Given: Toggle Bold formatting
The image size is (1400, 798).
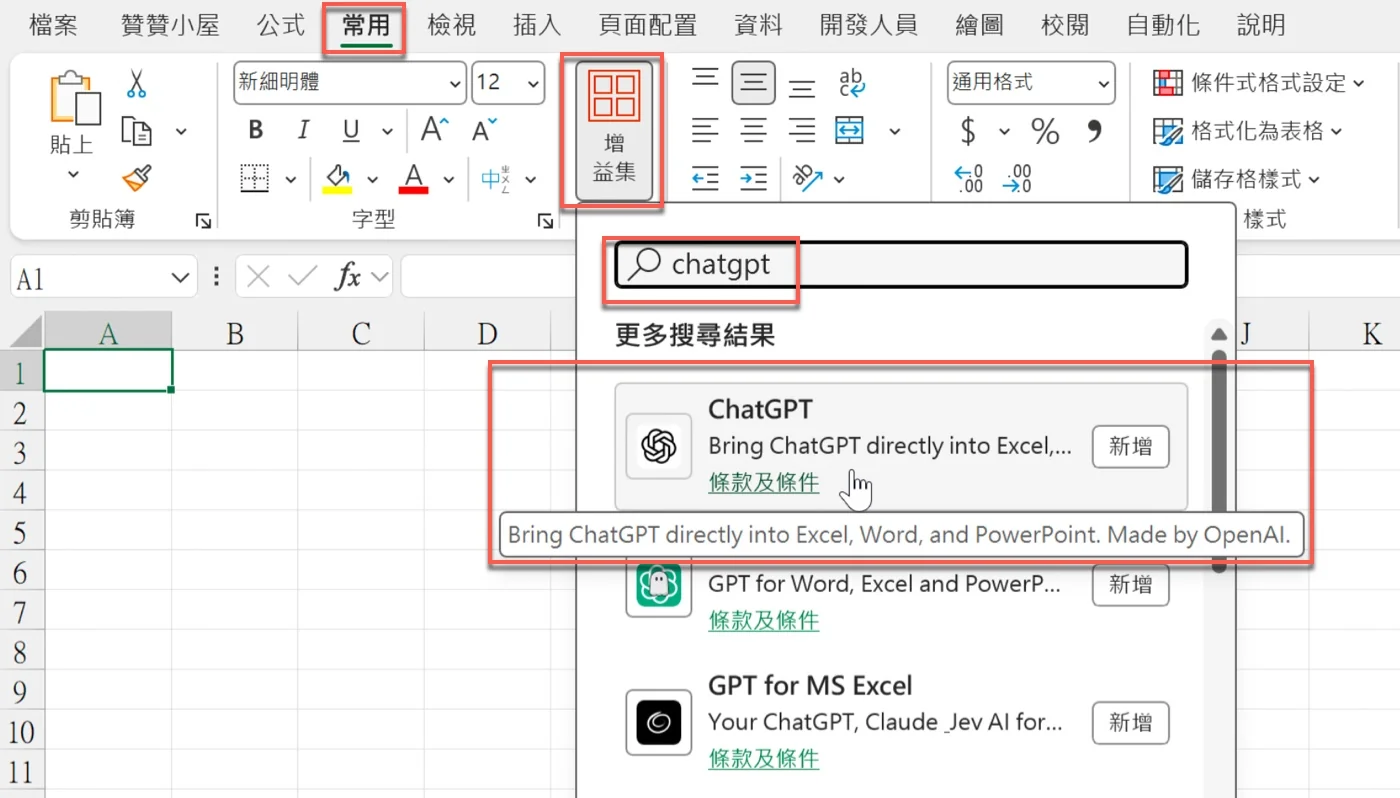Looking at the screenshot, I should pyautogui.click(x=256, y=130).
